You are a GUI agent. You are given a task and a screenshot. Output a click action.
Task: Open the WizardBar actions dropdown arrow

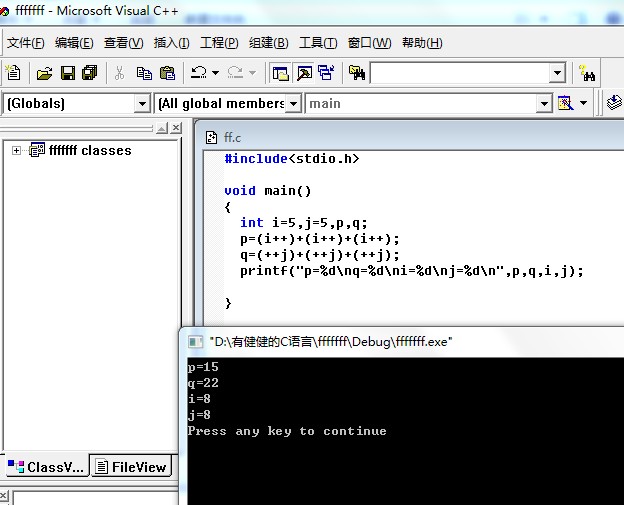(x=583, y=103)
